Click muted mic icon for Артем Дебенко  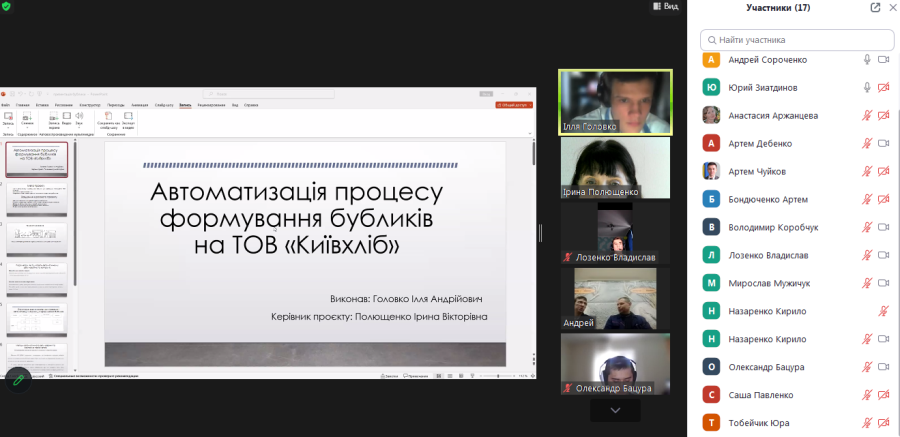click(867, 144)
